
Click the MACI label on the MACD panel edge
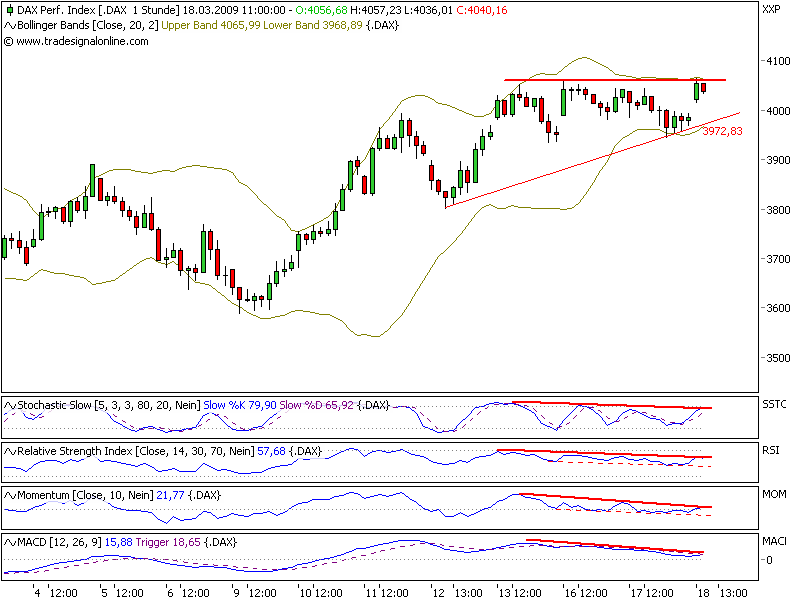[x=775, y=540]
